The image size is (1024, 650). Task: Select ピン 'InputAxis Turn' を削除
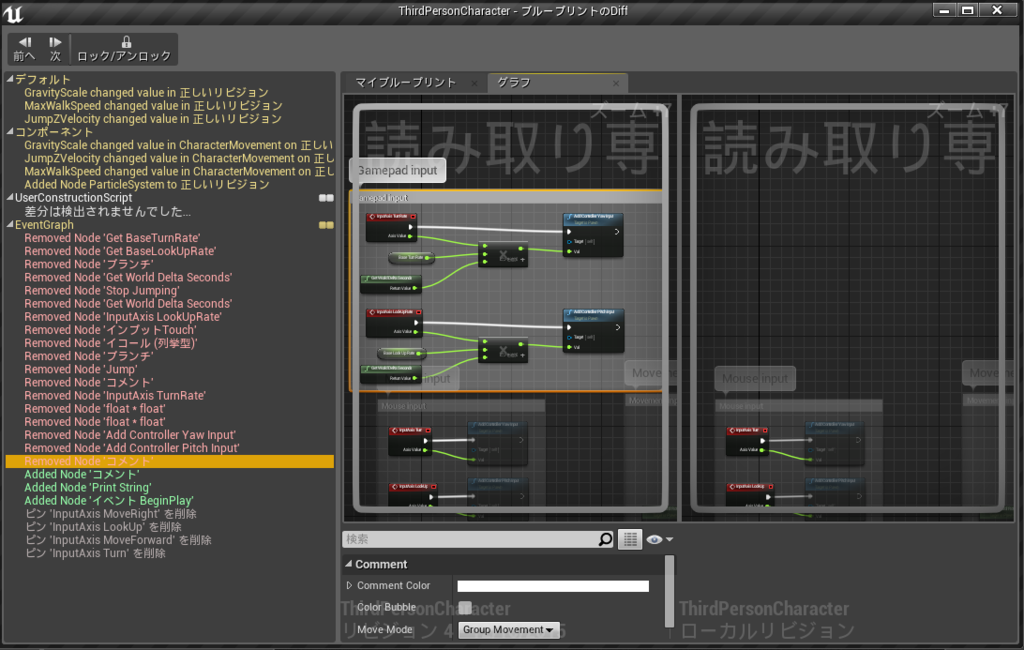point(95,553)
